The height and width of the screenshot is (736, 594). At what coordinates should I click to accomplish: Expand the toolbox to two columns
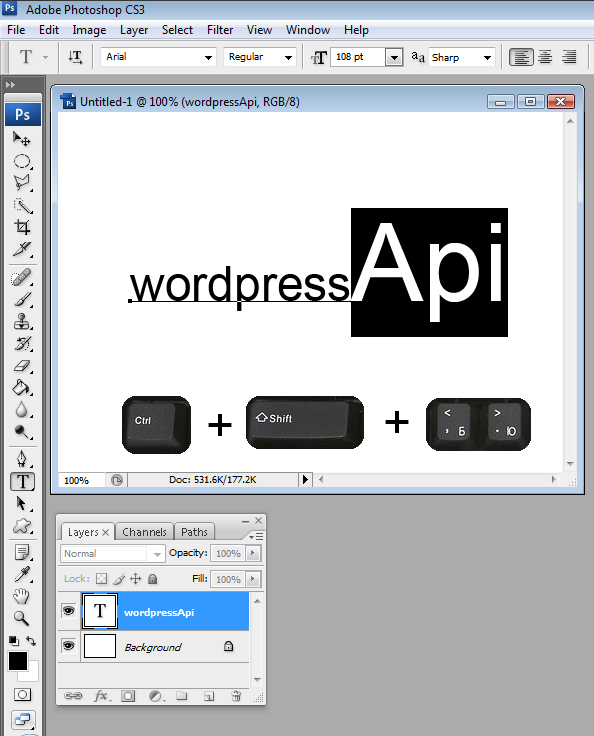pyautogui.click(x=10, y=85)
